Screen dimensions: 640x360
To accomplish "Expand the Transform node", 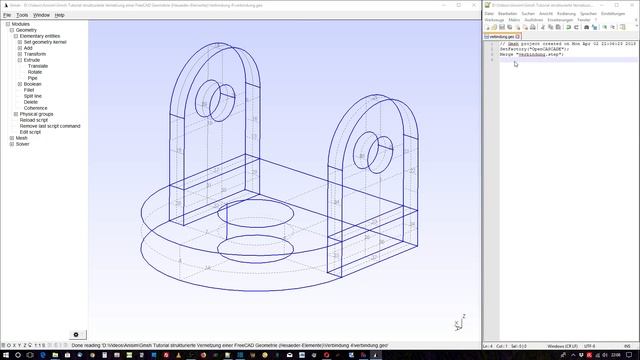I will [20, 54].
